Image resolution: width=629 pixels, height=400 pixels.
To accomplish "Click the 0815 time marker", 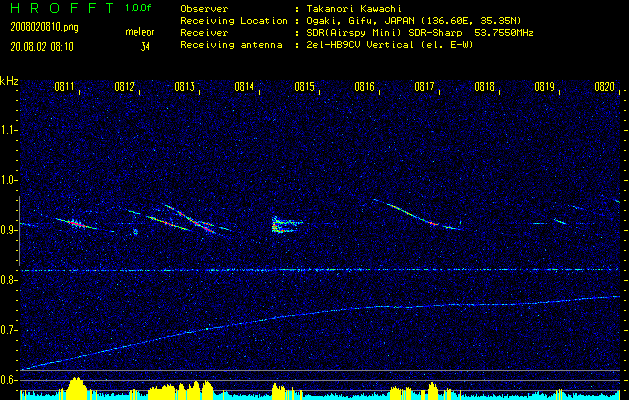I will pyautogui.click(x=304, y=87).
